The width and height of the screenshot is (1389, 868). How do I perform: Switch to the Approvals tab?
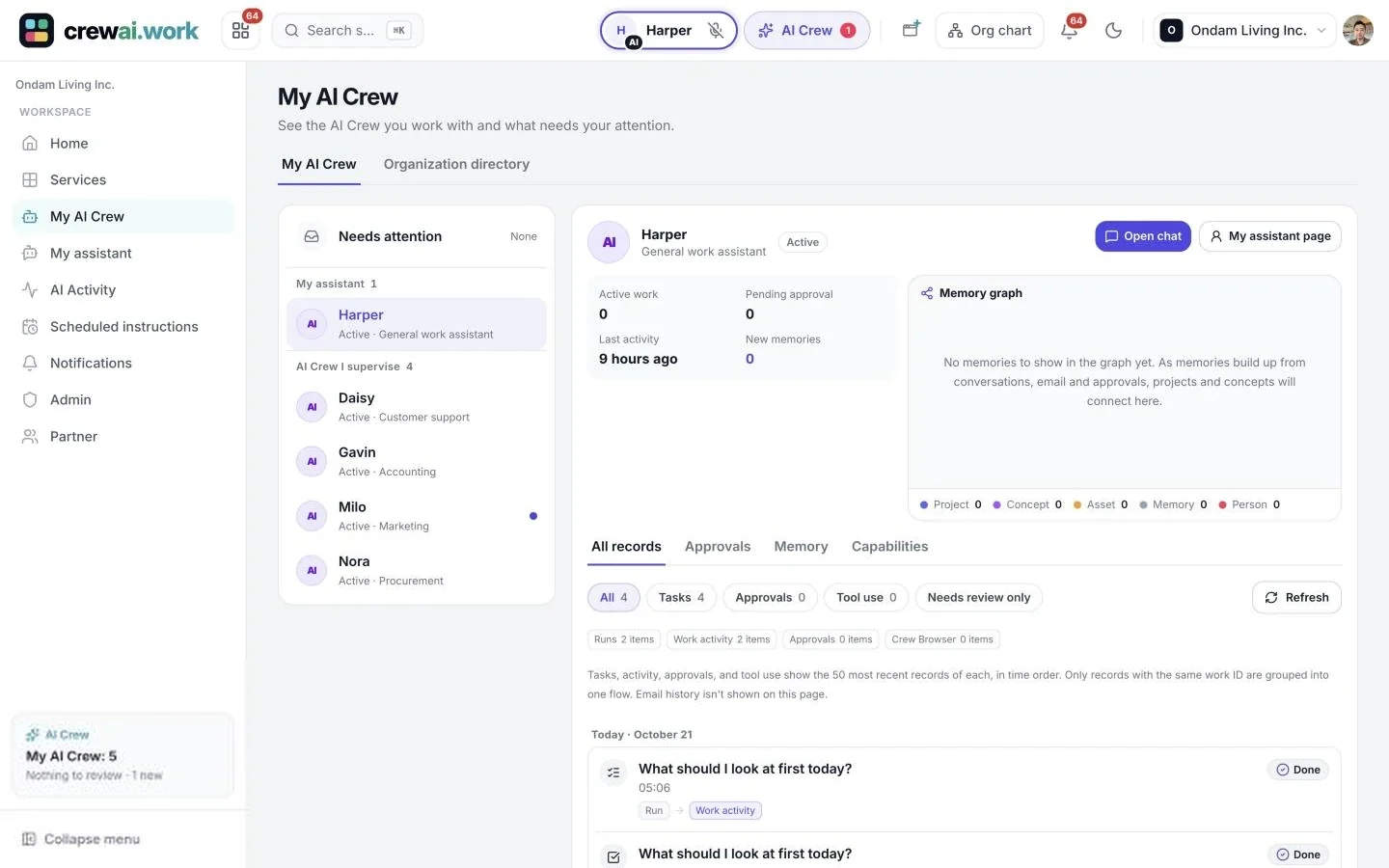(718, 547)
